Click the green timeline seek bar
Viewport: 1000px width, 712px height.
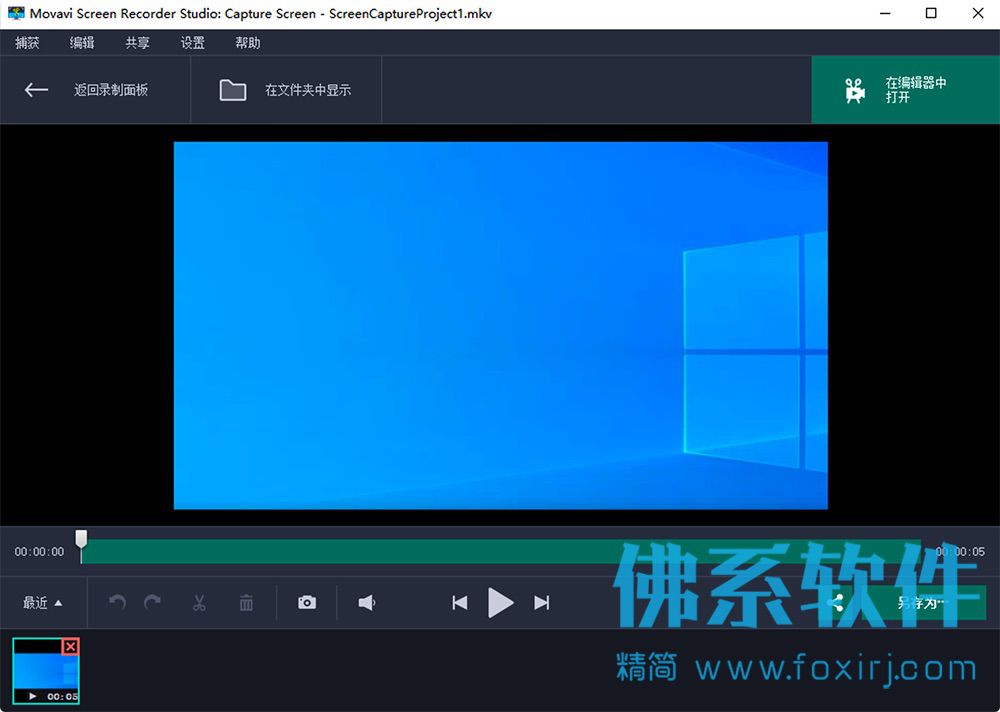[501, 551]
